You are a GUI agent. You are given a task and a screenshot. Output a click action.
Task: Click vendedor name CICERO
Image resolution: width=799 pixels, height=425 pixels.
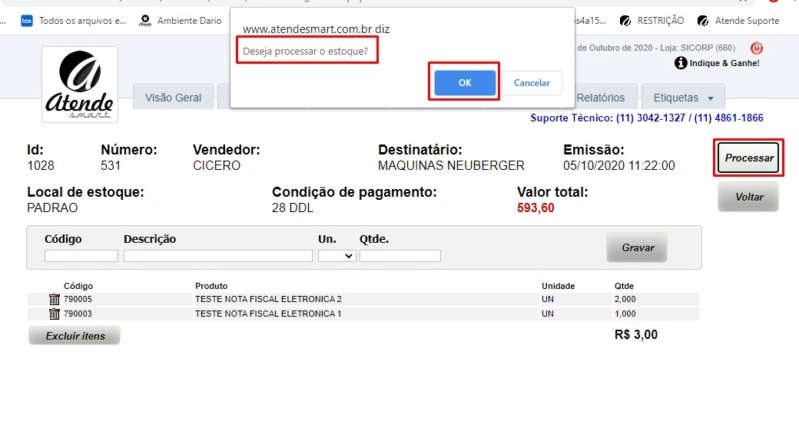[217, 166]
